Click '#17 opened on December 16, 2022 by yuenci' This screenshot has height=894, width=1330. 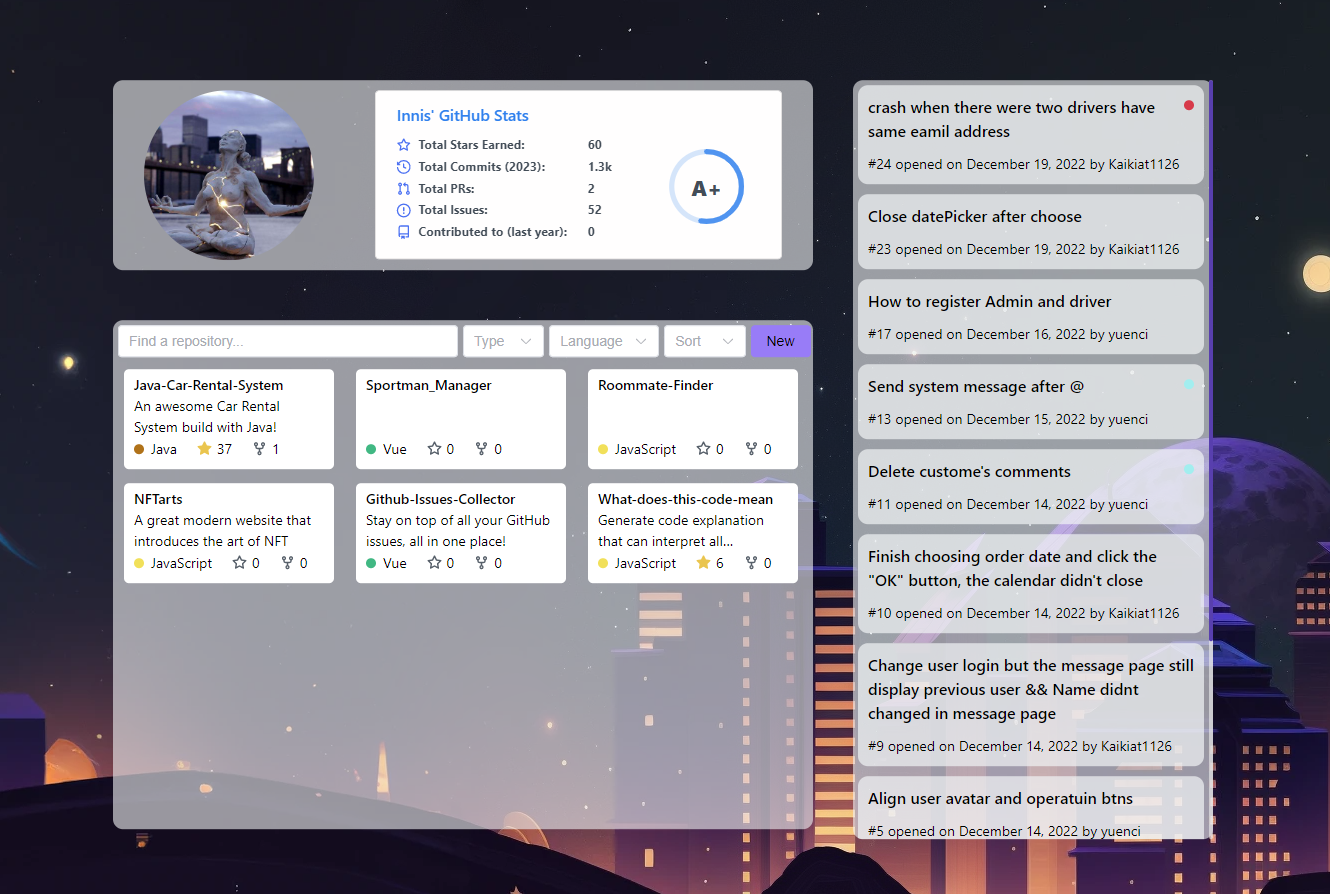(x=1008, y=334)
